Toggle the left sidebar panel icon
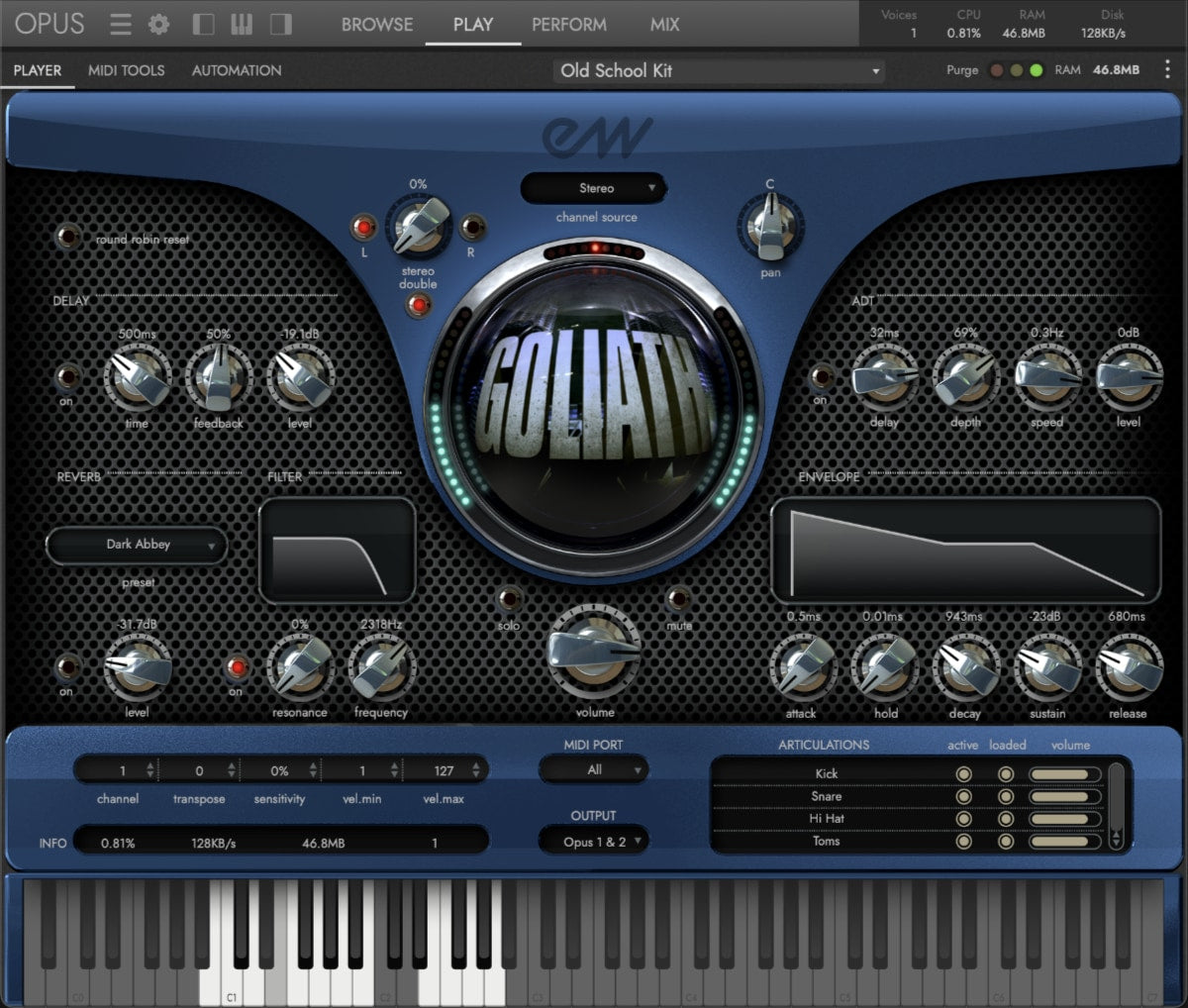The width and height of the screenshot is (1188, 1008). coord(203,24)
